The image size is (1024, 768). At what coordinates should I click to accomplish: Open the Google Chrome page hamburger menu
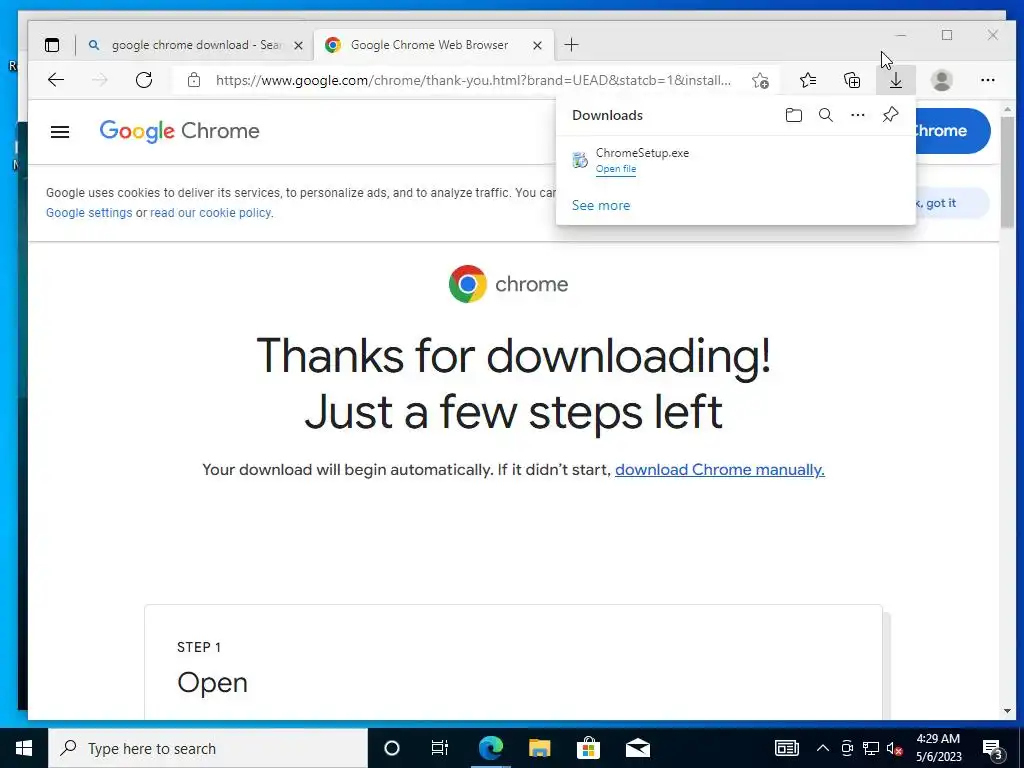click(x=60, y=132)
